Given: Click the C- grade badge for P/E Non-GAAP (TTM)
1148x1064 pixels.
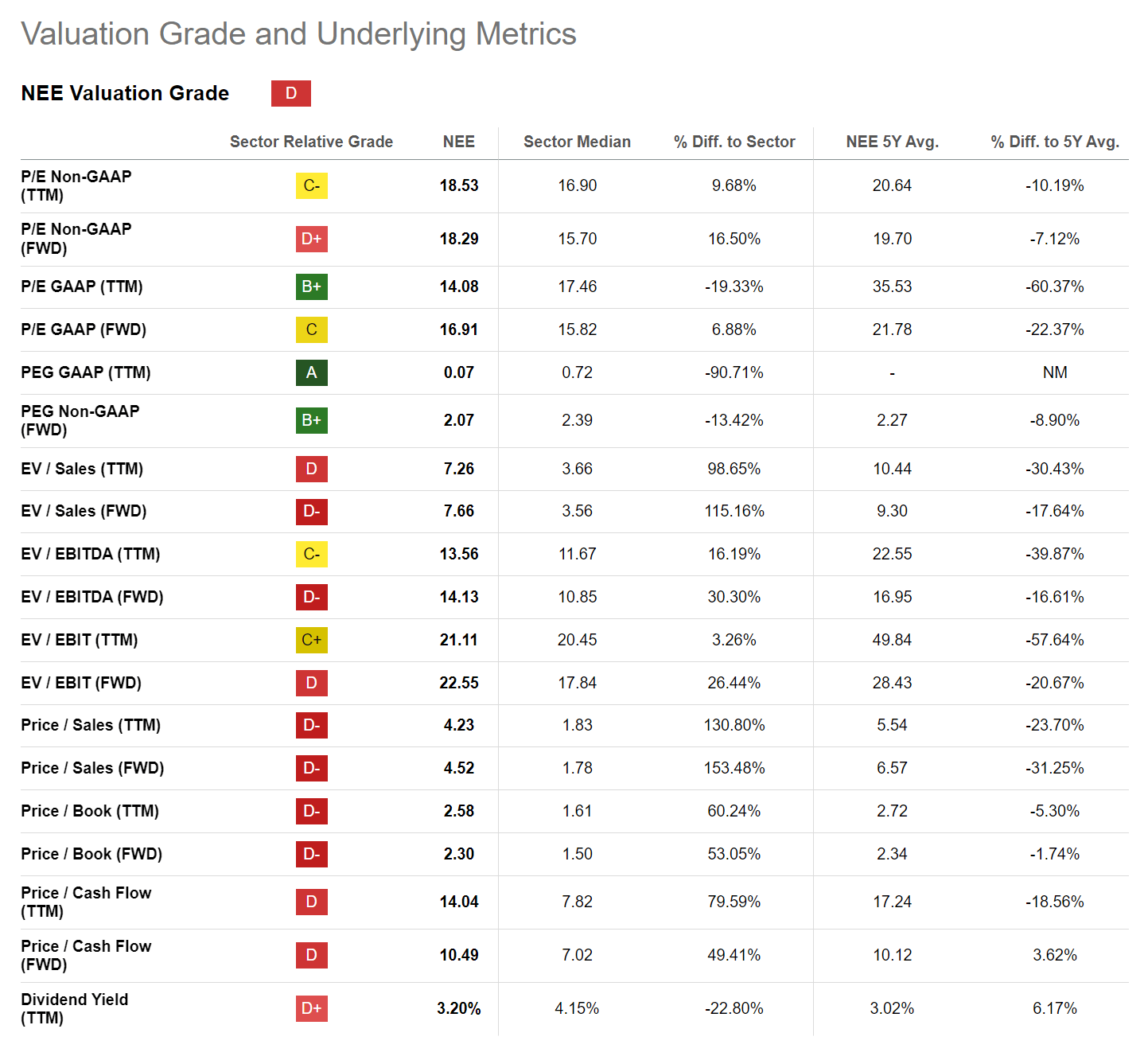Looking at the screenshot, I should 311,185.
